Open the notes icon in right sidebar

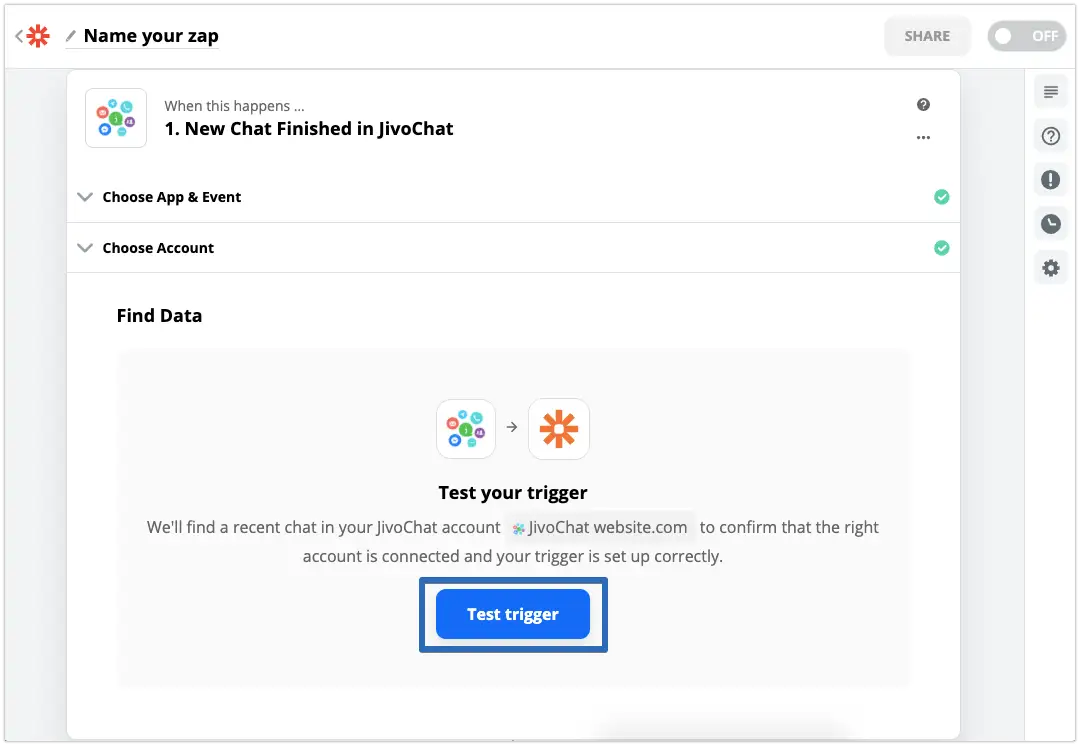click(x=1050, y=92)
